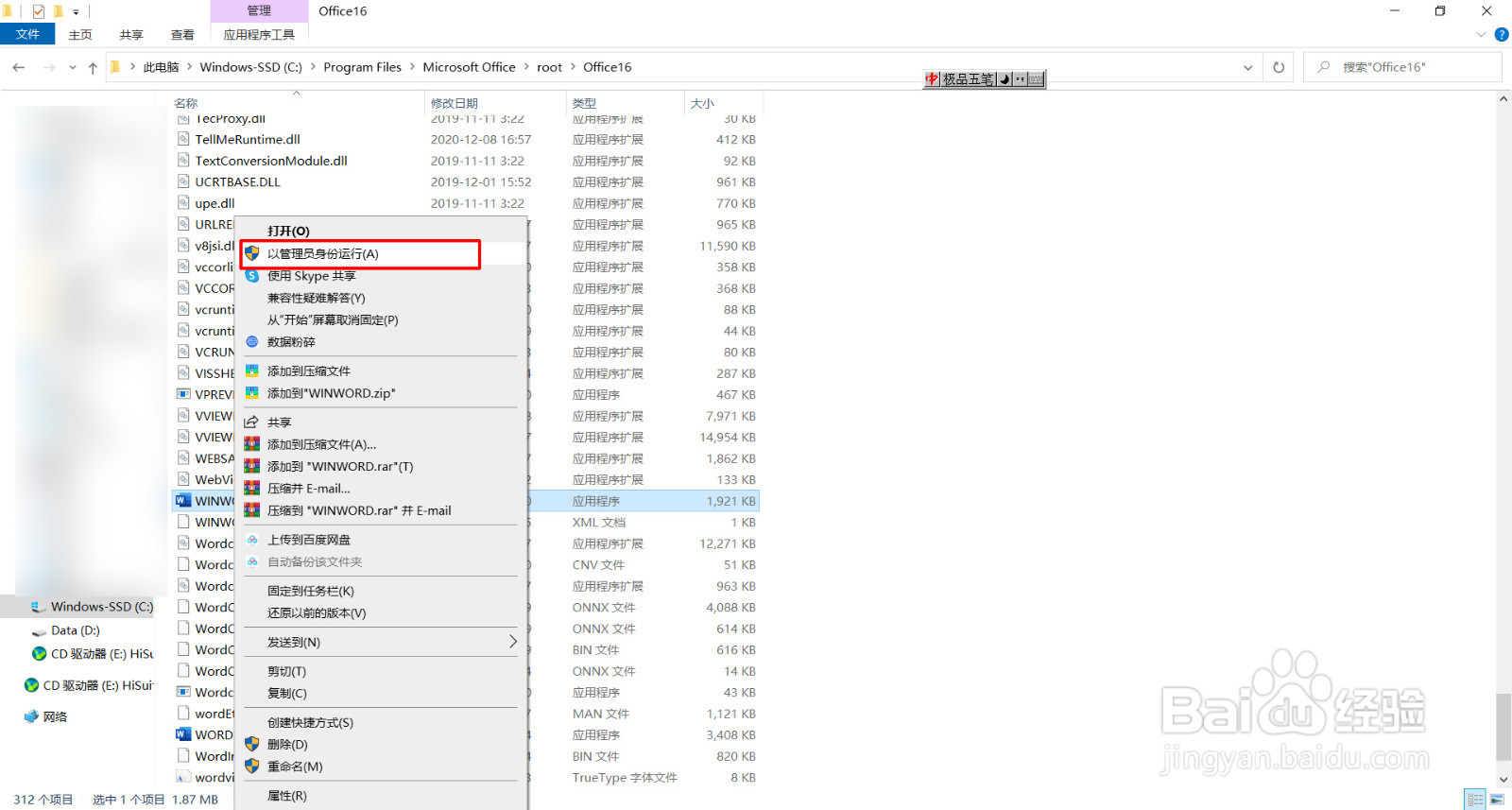Select Windows-SSD (C:) in navigation pane
Image resolution: width=1512 pixels, height=810 pixels.
pos(101,607)
